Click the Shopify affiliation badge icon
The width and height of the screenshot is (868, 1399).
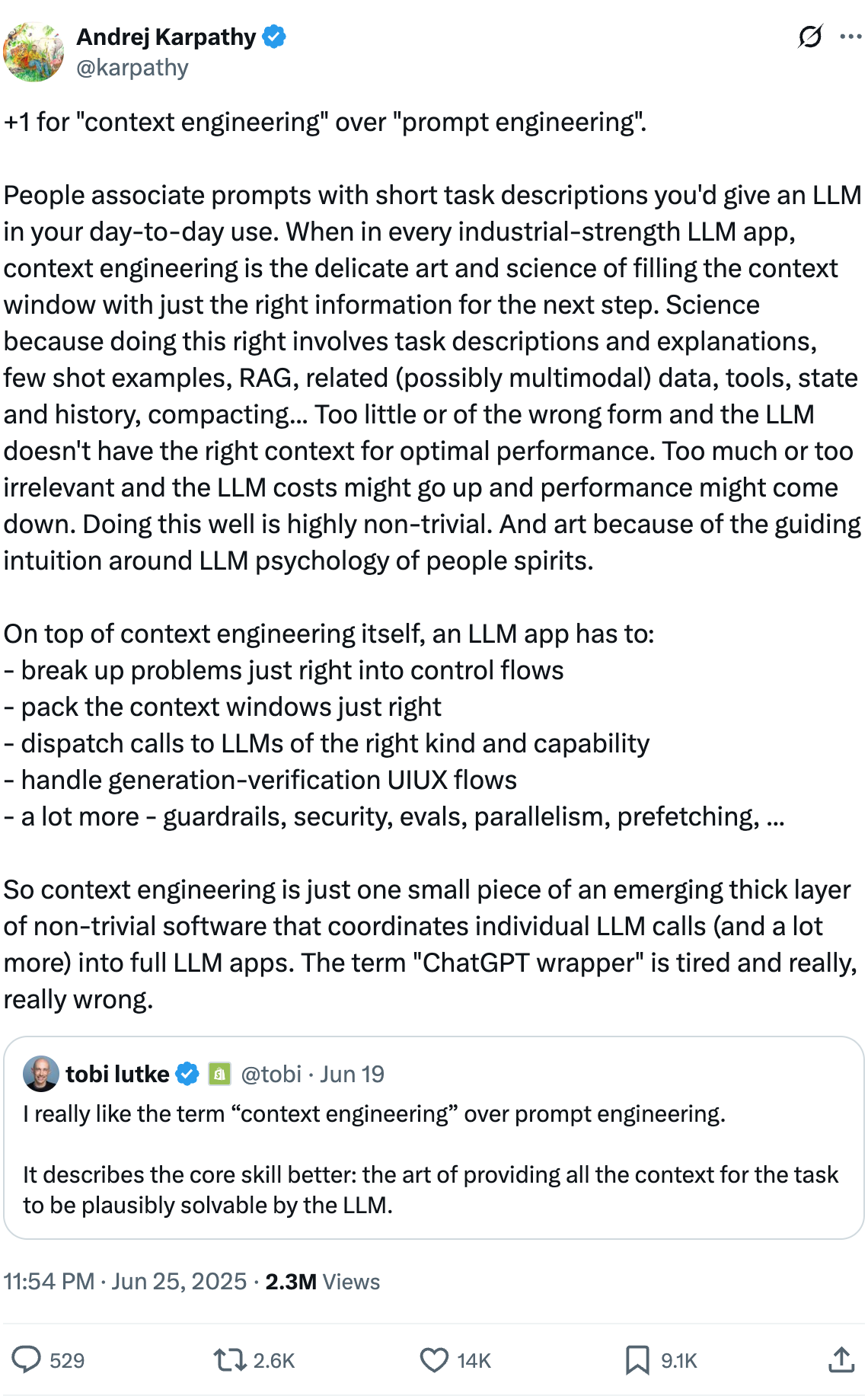coord(220,1074)
